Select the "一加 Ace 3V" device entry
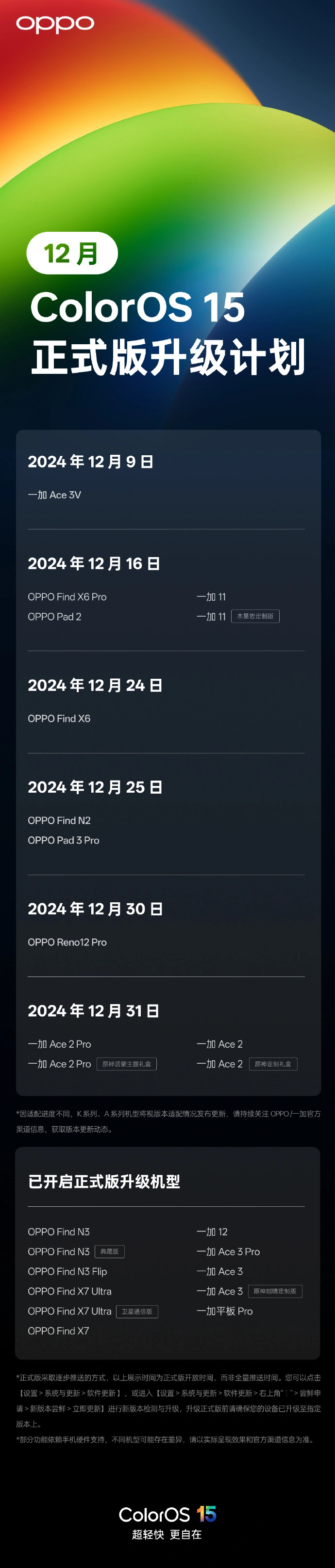 pos(54,496)
